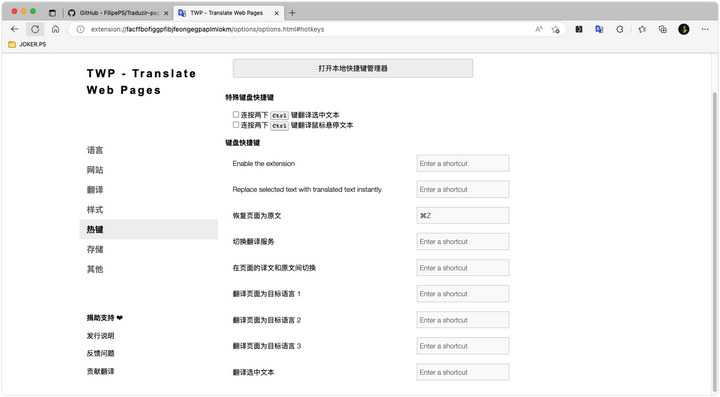Click shortcut field for 翻译选中文本
This screenshot has height=397, width=720.
tap(463, 372)
